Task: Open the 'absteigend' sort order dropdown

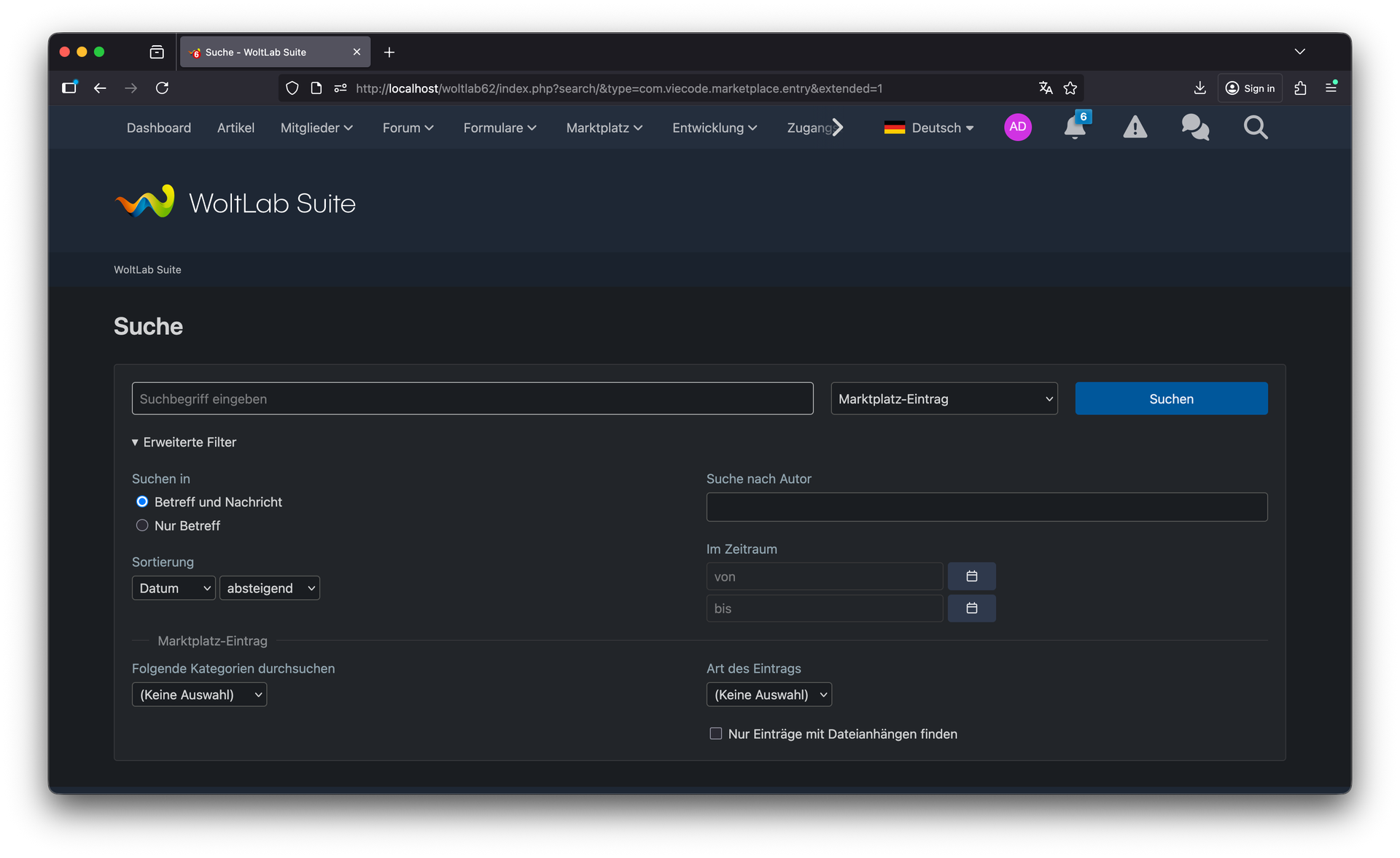Action: tap(269, 588)
